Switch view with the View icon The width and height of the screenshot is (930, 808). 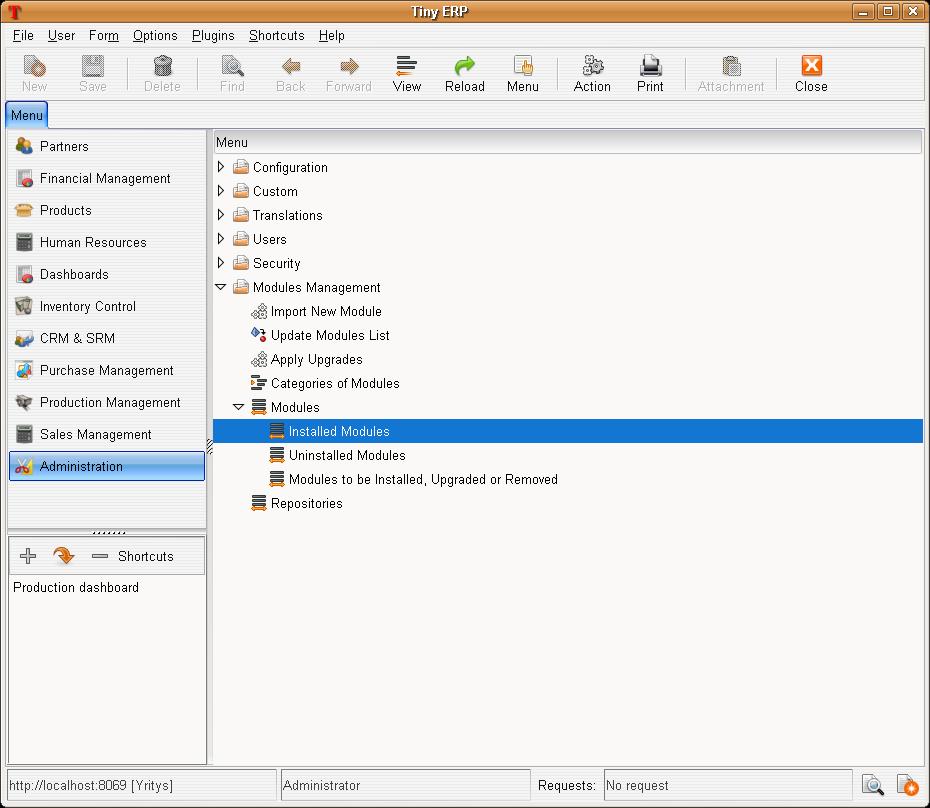[x=407, y=66]
